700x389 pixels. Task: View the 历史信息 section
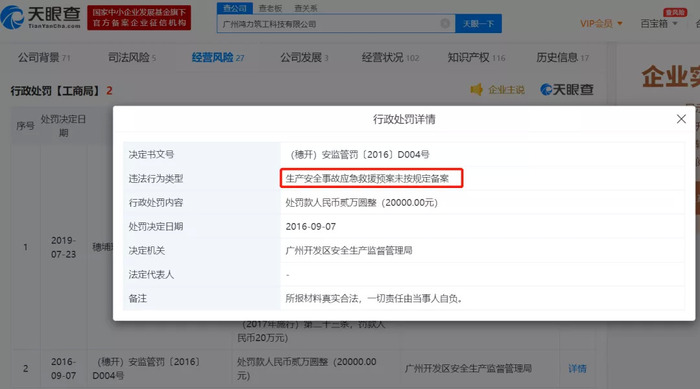562,57
